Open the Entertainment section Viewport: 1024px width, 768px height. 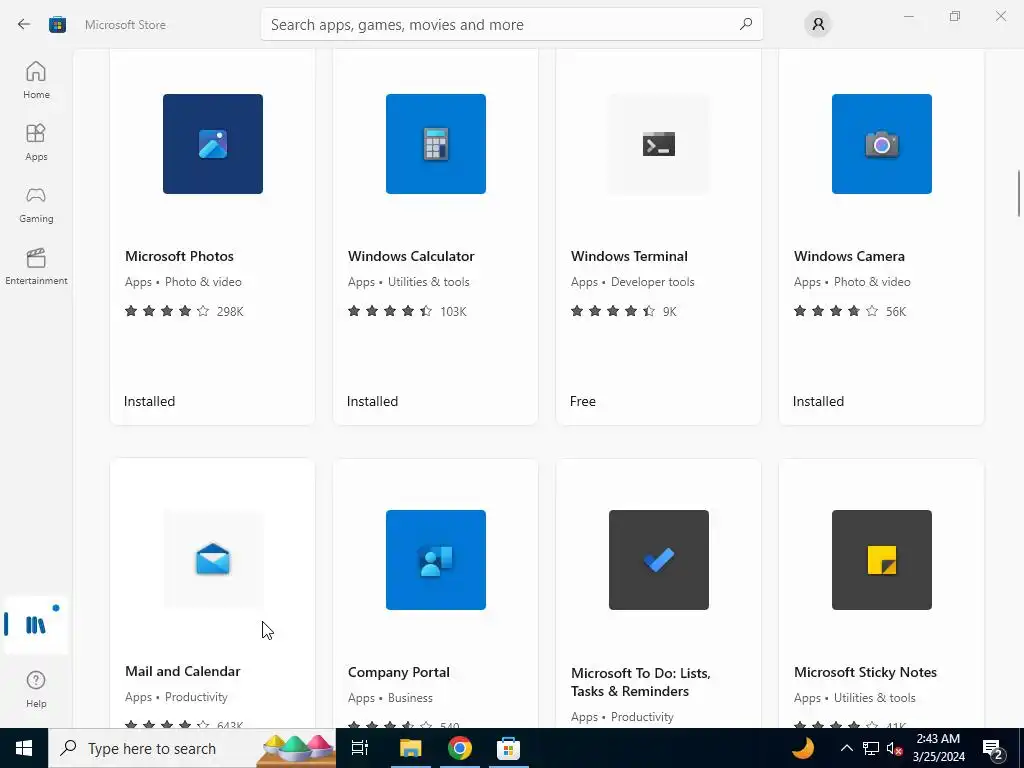(x=36, y=266)
